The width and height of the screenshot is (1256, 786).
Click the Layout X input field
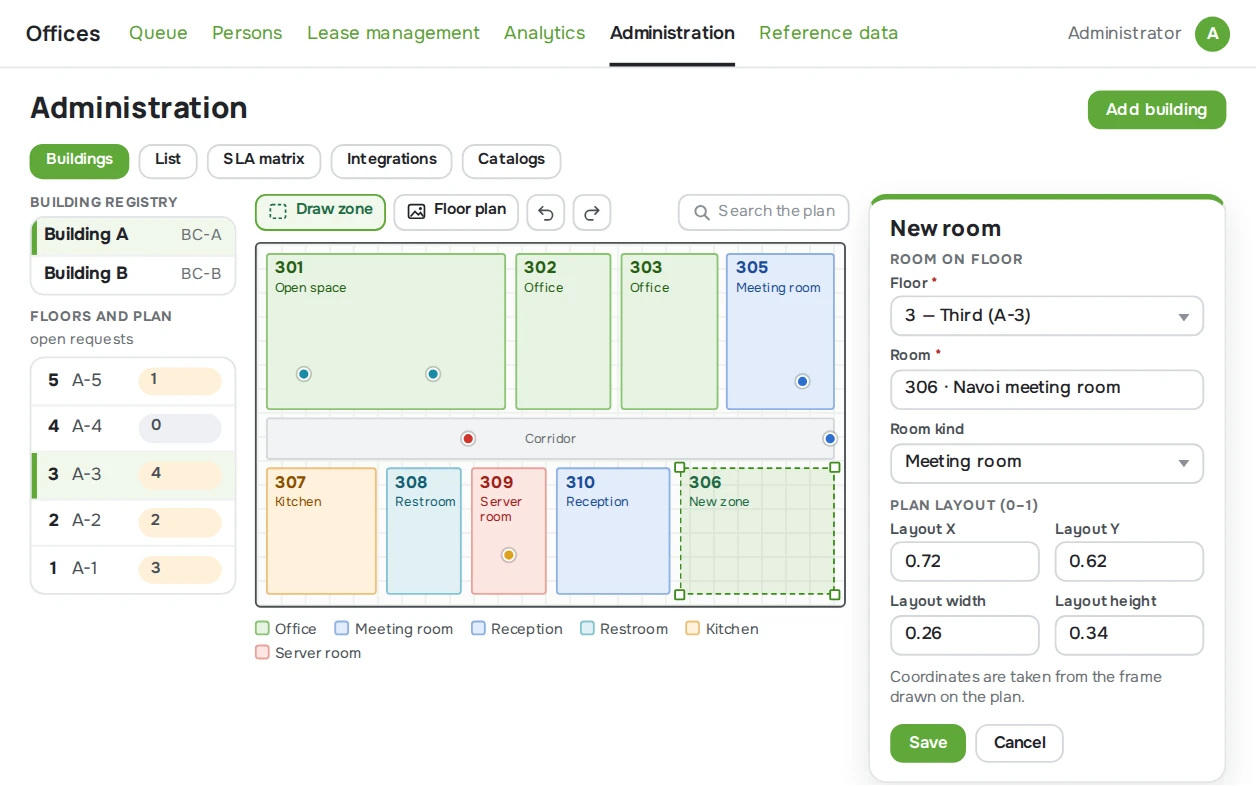tap(965, 562)
